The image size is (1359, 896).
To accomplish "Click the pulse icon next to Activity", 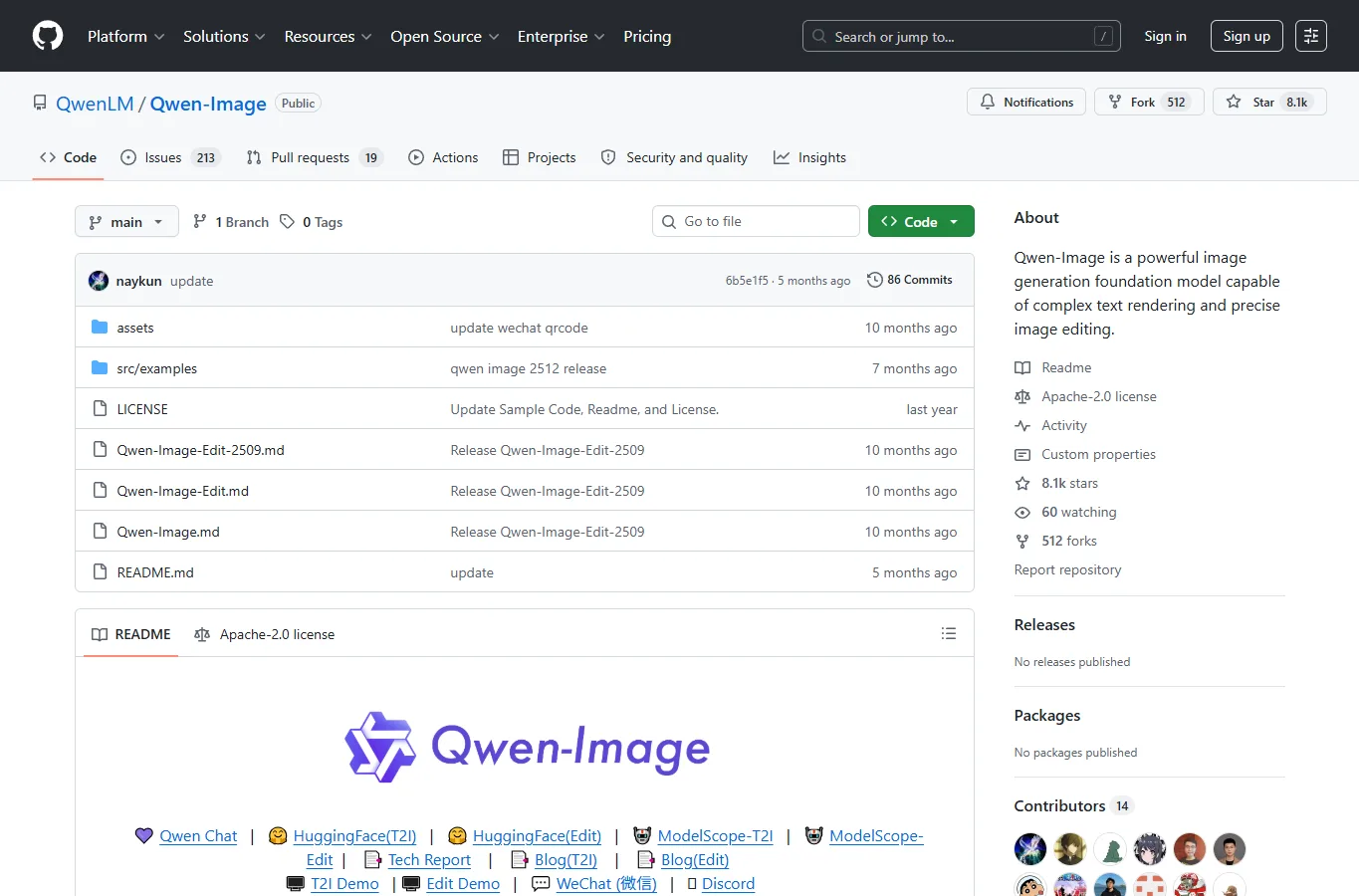I will (x=1022, y=425).
